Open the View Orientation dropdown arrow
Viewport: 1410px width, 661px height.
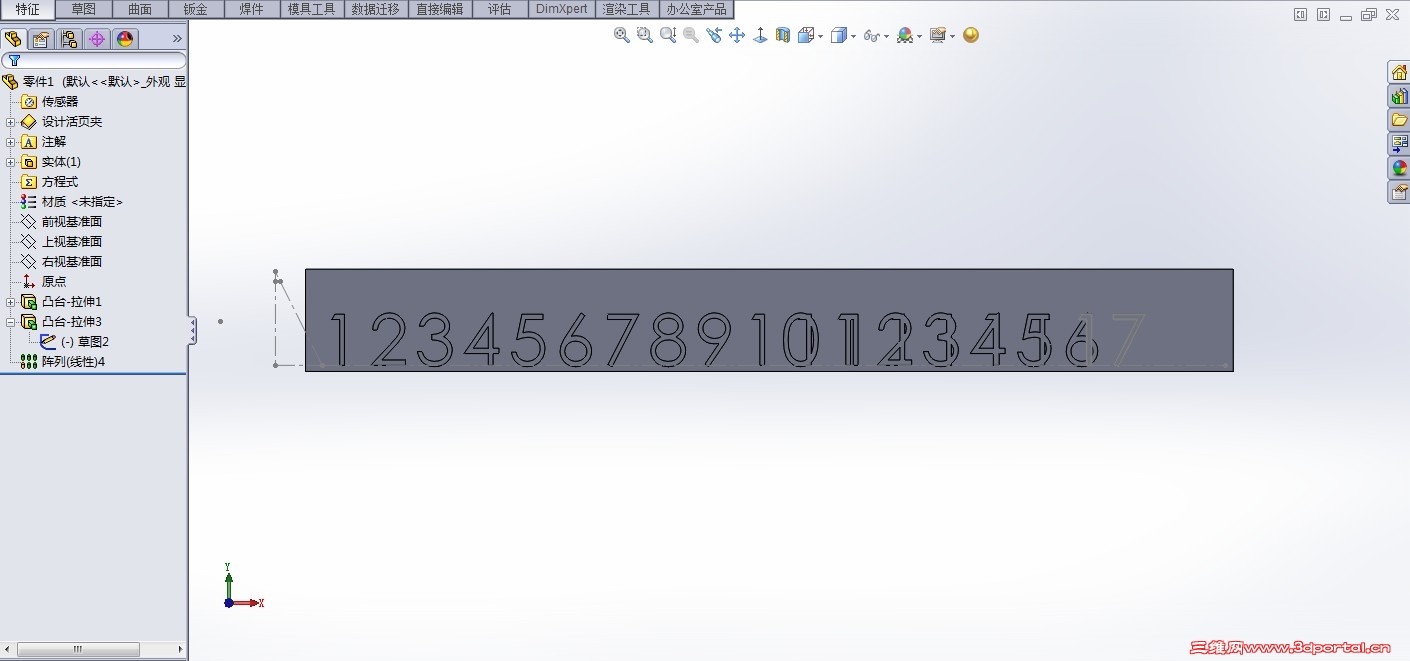[x=820, y=36]
